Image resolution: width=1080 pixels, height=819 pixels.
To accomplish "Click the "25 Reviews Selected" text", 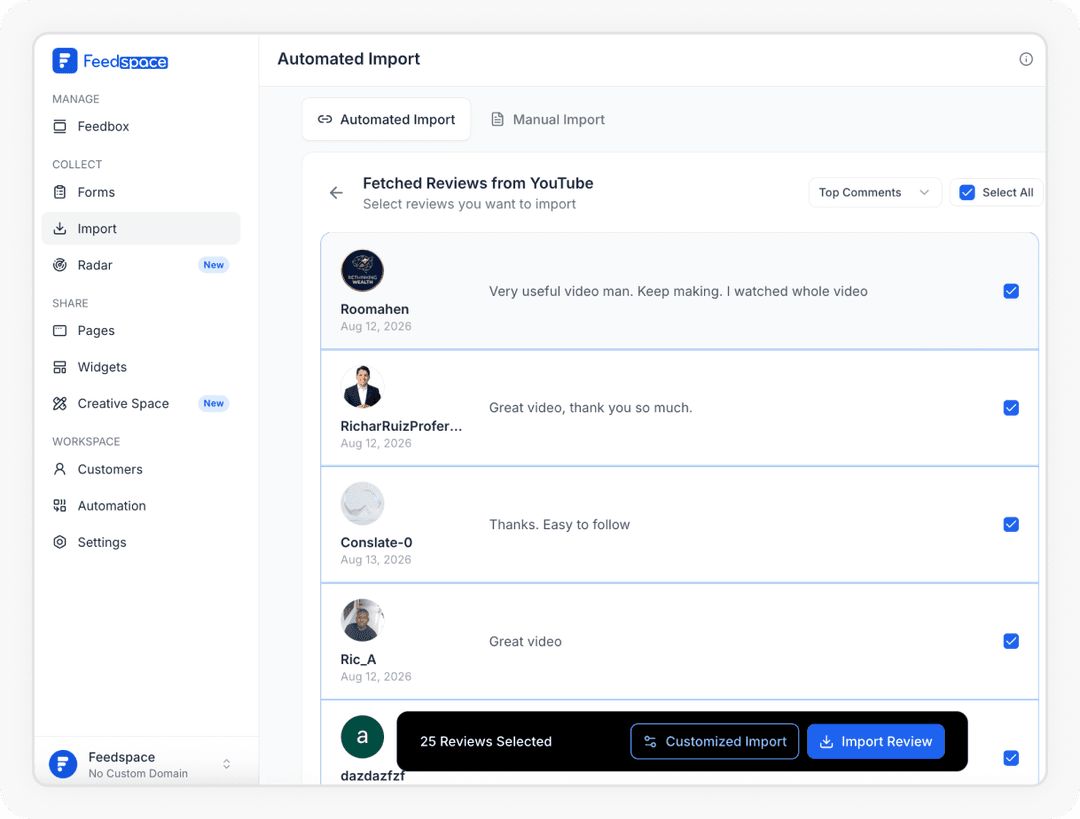I will (x=486, y=741).
